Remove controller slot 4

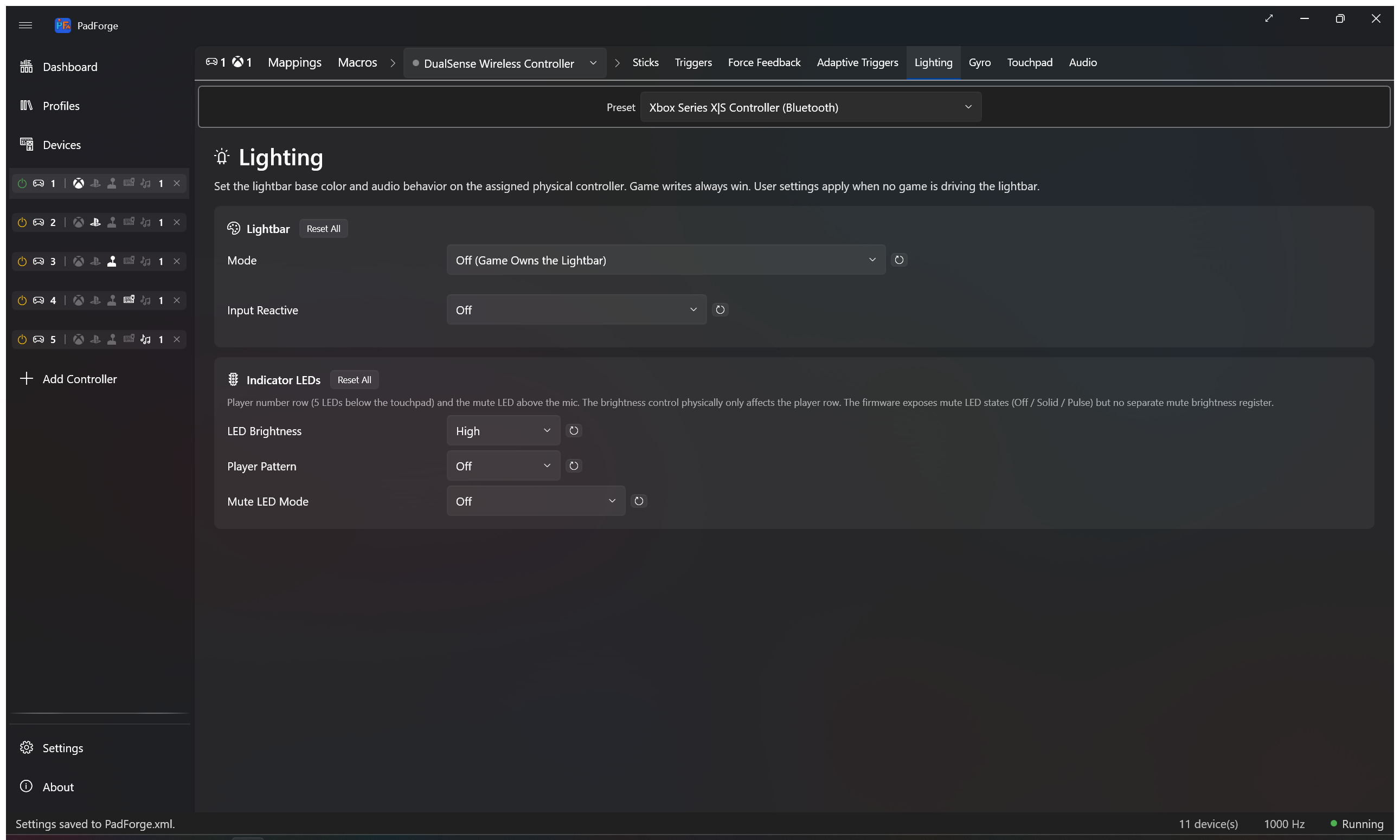coord(177,301)
